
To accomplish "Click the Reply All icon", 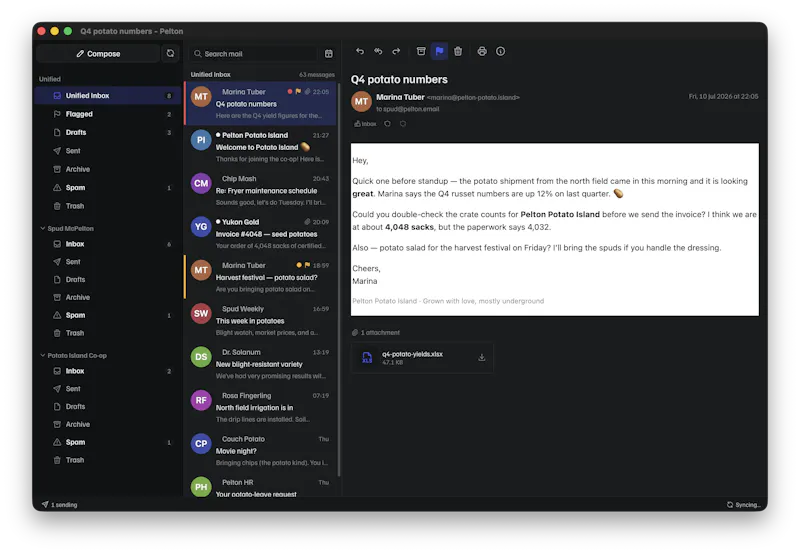I will [x=378, y=51].
